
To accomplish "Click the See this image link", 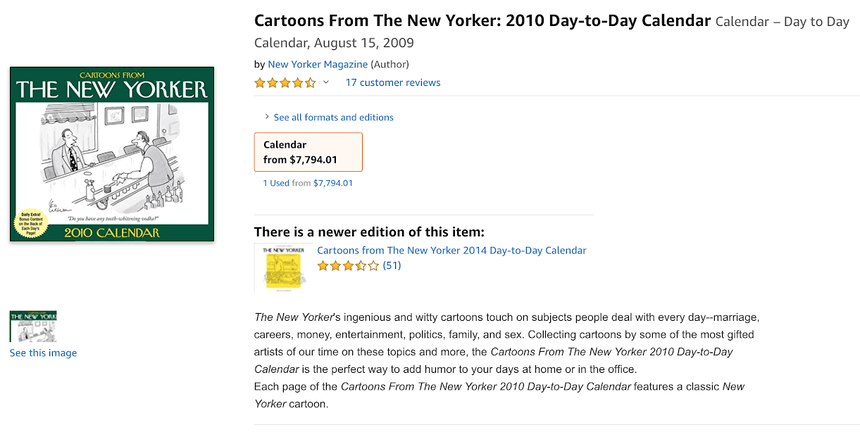I will pyautogui.click(x=43, y=353).
